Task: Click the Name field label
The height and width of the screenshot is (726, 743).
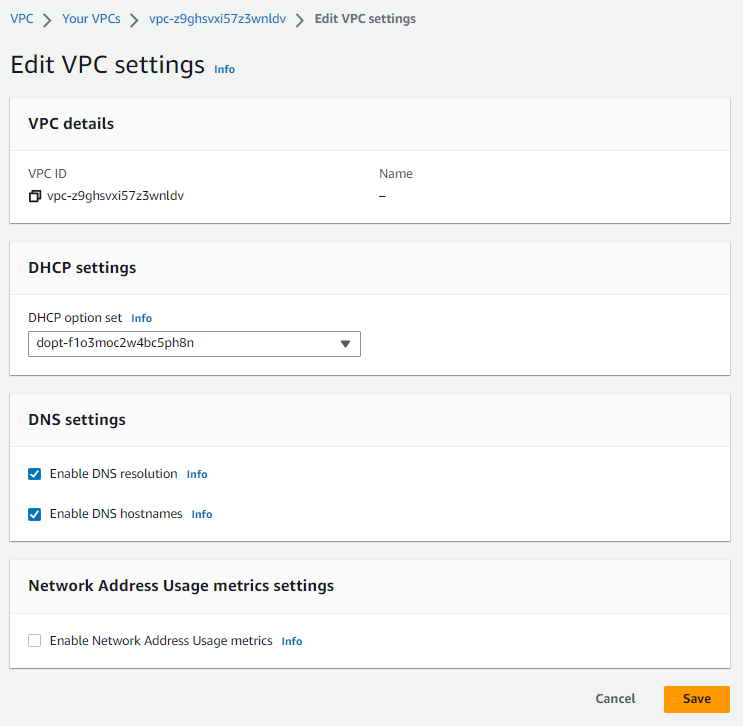Action: [x=396, y=174]
